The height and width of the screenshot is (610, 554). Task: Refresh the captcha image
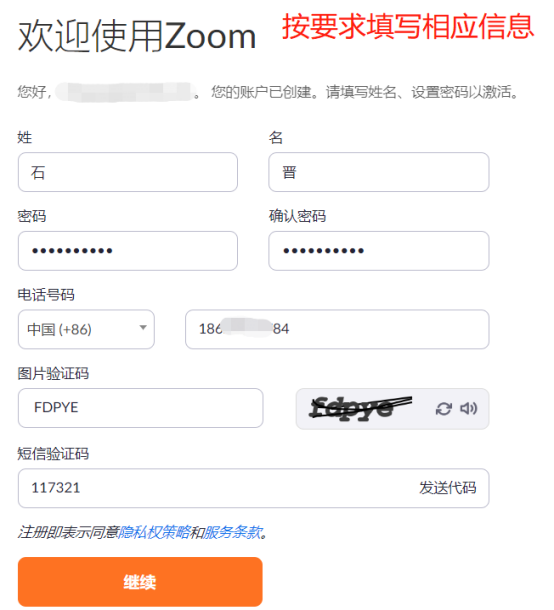coord(444,409)
